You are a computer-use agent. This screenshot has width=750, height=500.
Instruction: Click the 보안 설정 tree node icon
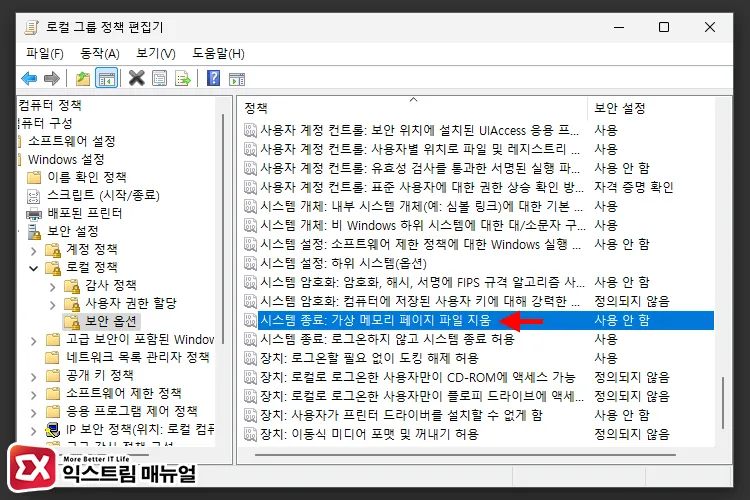click(x=34, y=232)
